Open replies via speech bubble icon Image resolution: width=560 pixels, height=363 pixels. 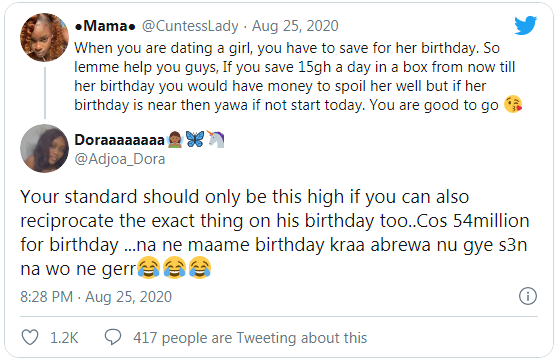[113, 337]
